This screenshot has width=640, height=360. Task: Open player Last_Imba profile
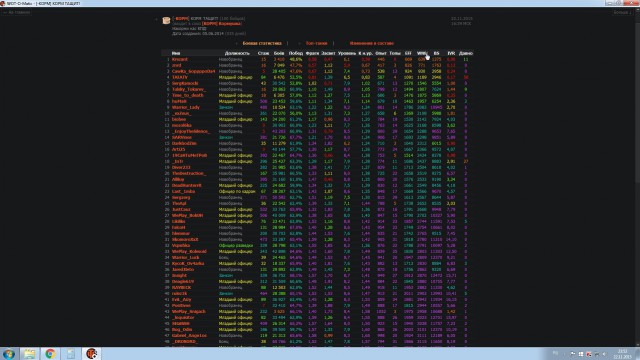point(183,191)
